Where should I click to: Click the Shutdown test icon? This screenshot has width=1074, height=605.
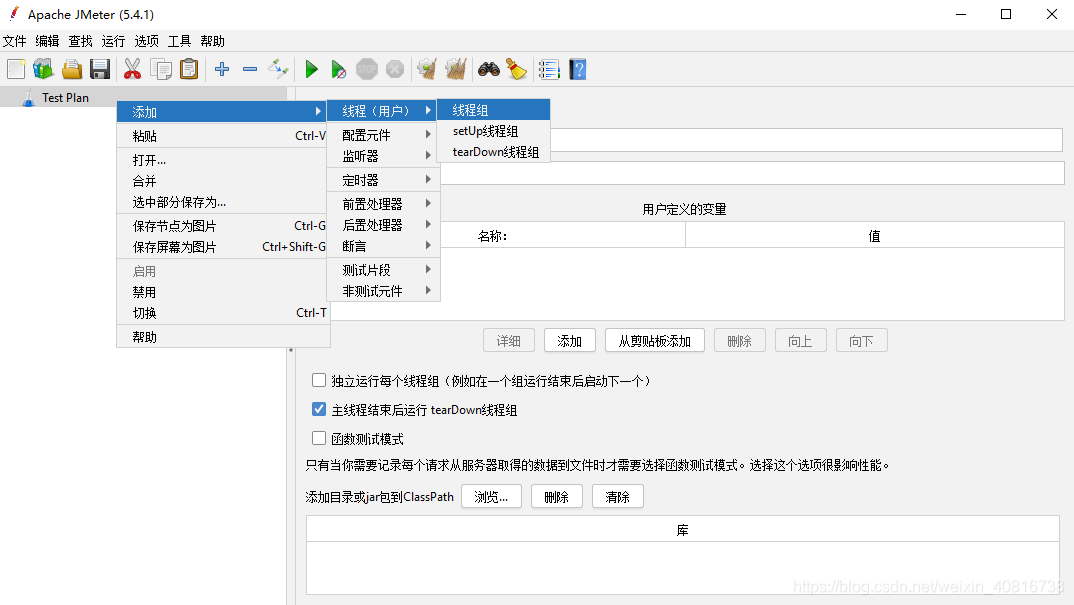tap(395, 69)
